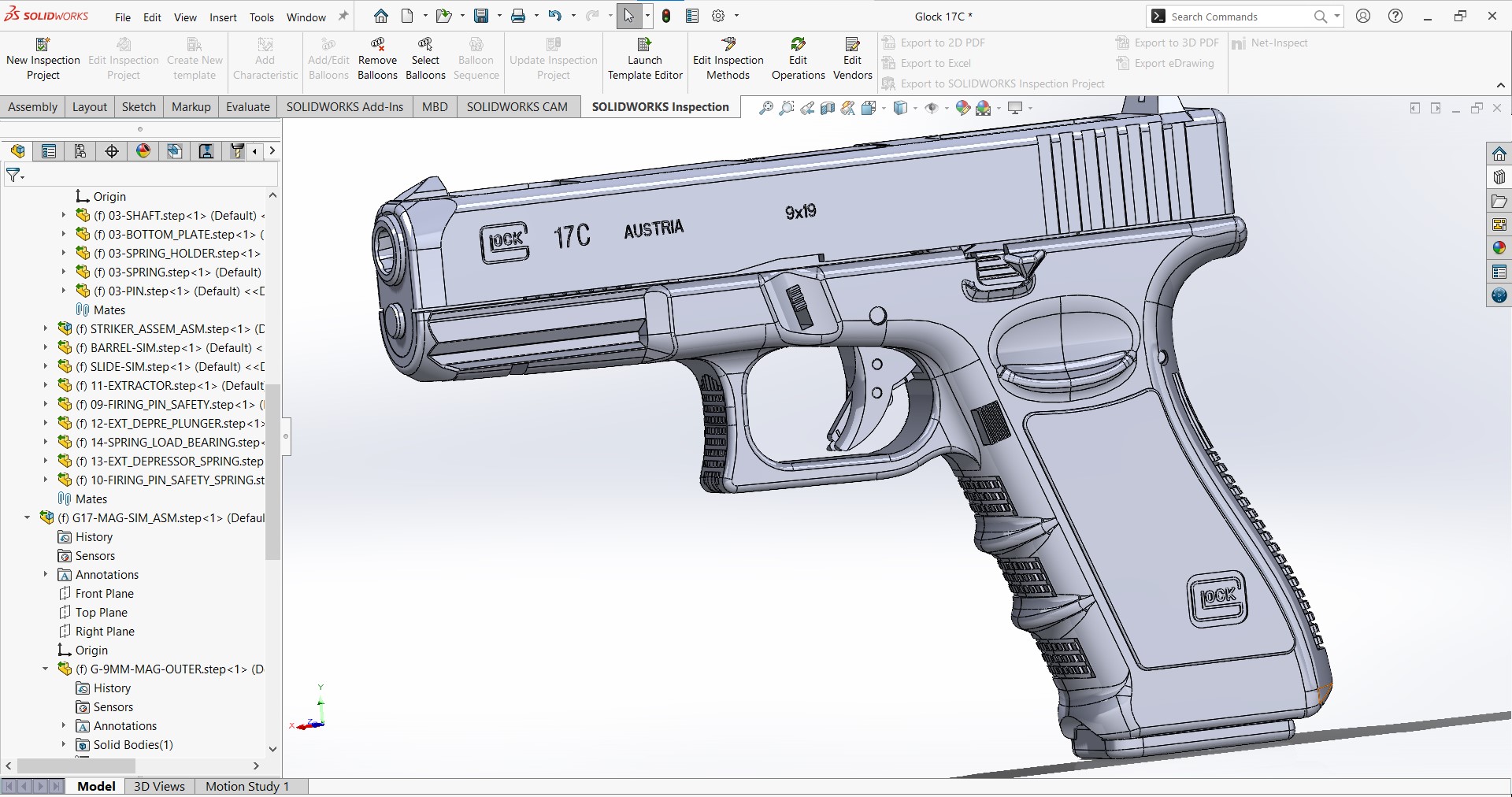Collapse the G-9MM-MAG-OUTER.step node

pos(46,669)
